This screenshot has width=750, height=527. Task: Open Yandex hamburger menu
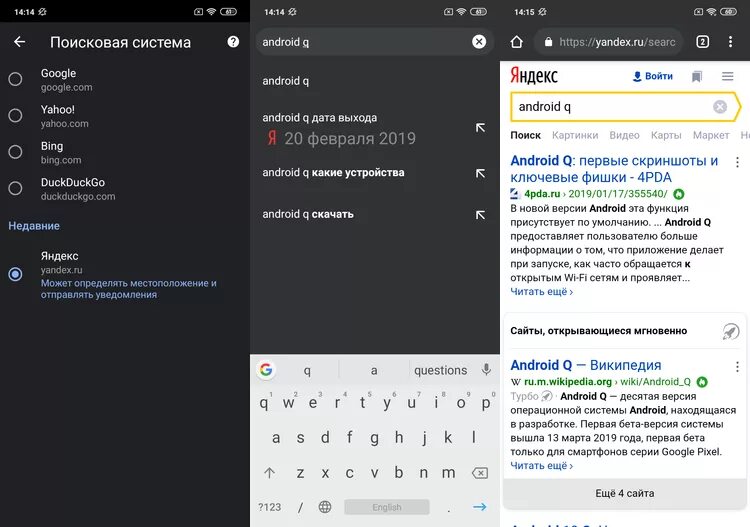click(x=728, y=76)
